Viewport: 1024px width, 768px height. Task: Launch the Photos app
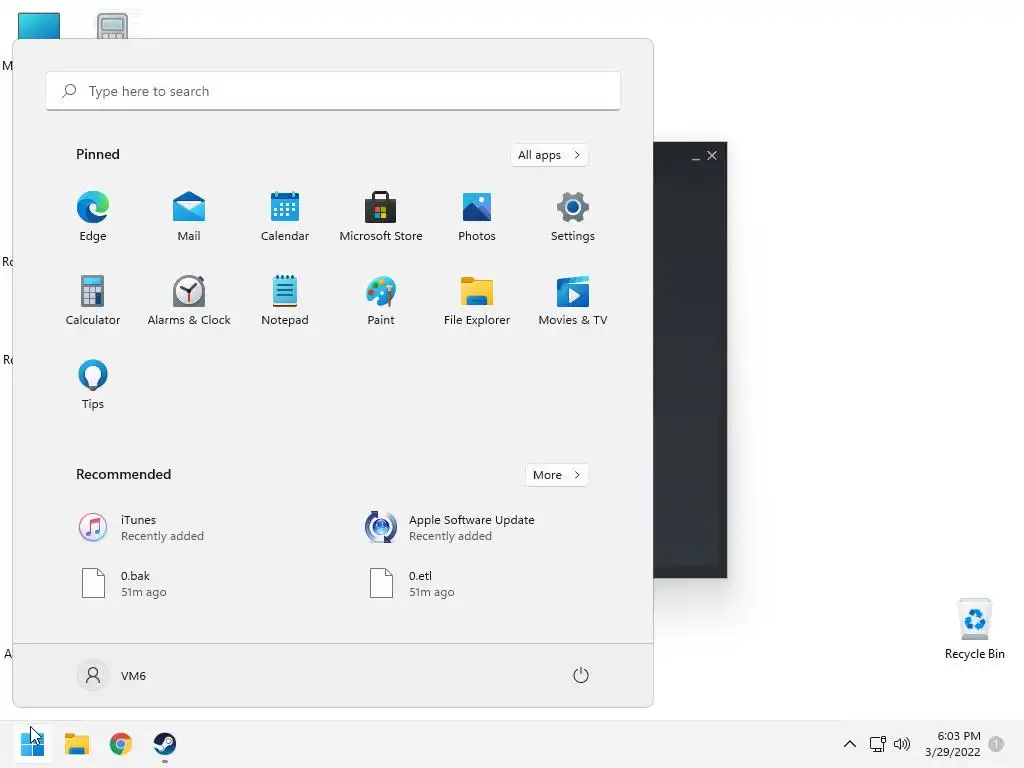tap(477, 217)
